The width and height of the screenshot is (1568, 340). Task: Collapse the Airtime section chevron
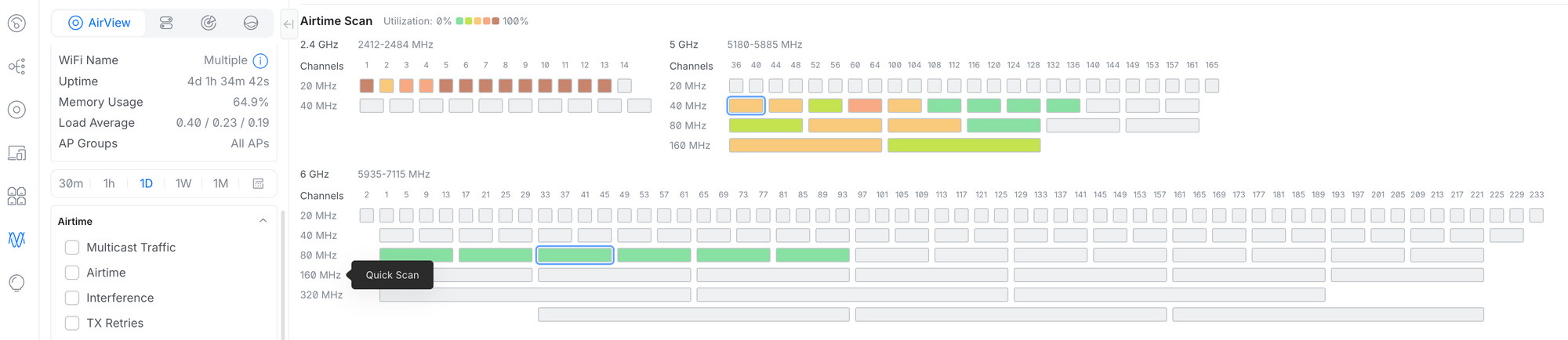coord(263,221)
